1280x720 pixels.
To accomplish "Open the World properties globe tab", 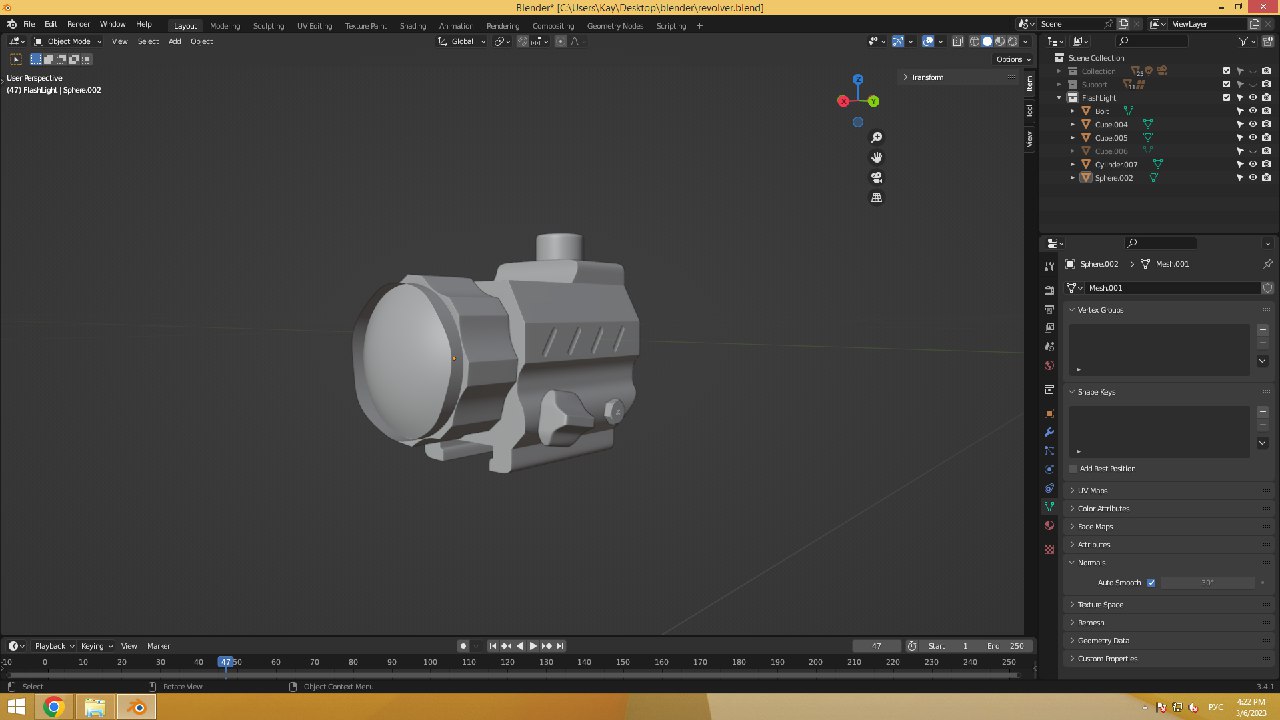I will (x=1049, y=366).
